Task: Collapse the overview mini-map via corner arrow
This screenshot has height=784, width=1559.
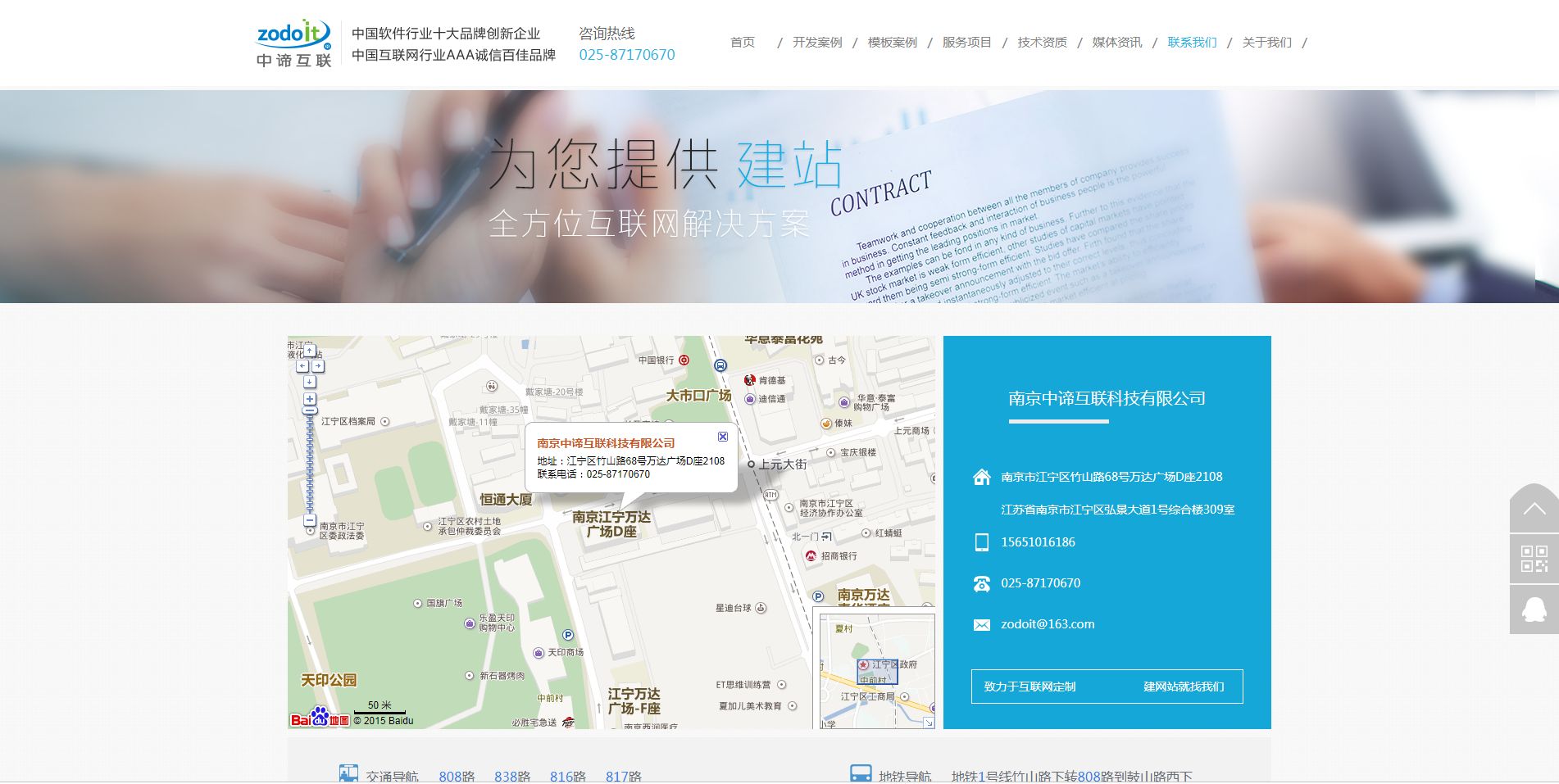Action: click(928, 723)
